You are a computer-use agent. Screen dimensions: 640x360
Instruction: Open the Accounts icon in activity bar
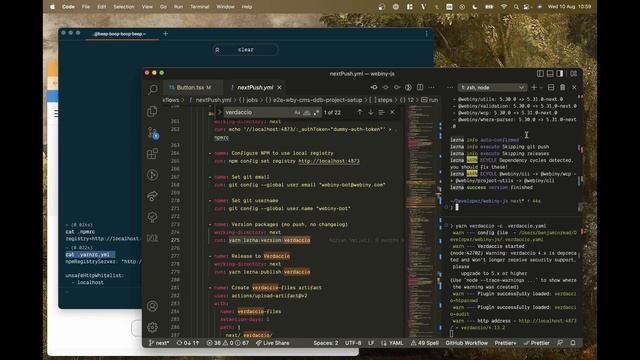pyautogui.click(x=153, y=306)
